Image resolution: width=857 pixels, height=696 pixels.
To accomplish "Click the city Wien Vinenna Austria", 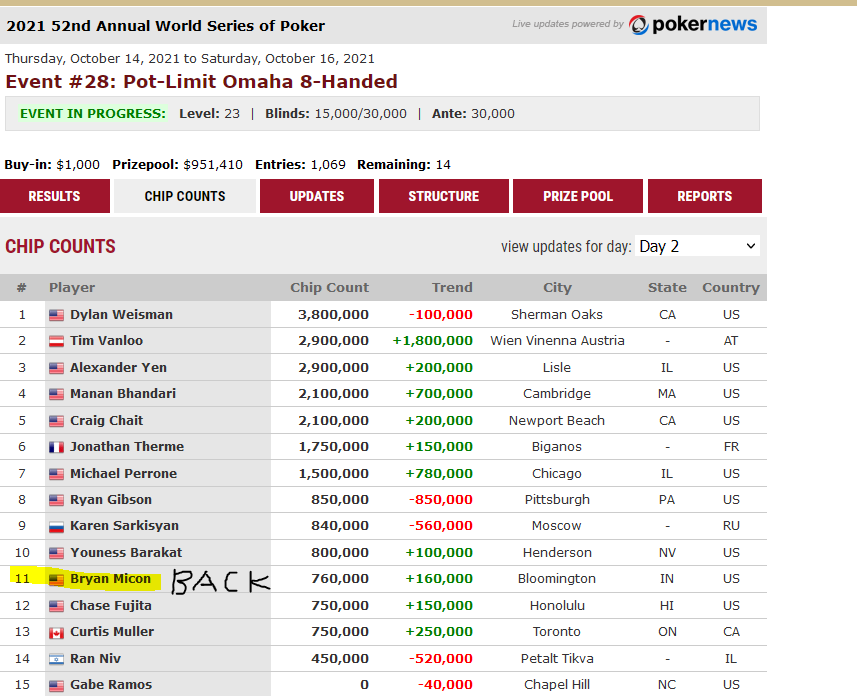I will pyautogui.click(x=557, y=341).
